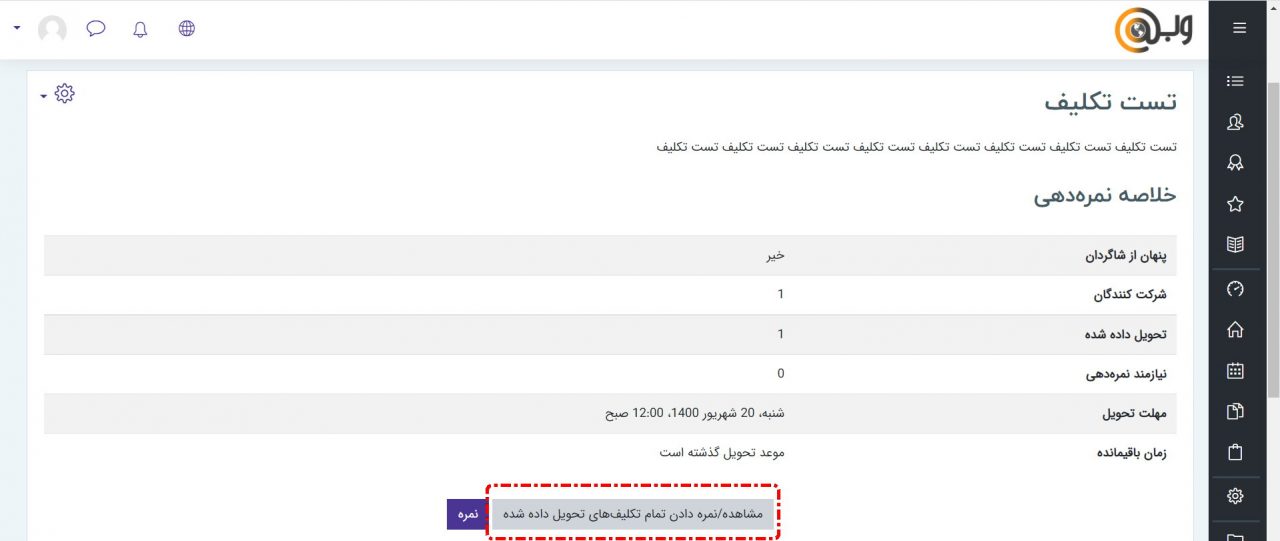Viewport: 1280px width, 541px height.
Task: Go to site home via house icon
Action: (1235, 330)
